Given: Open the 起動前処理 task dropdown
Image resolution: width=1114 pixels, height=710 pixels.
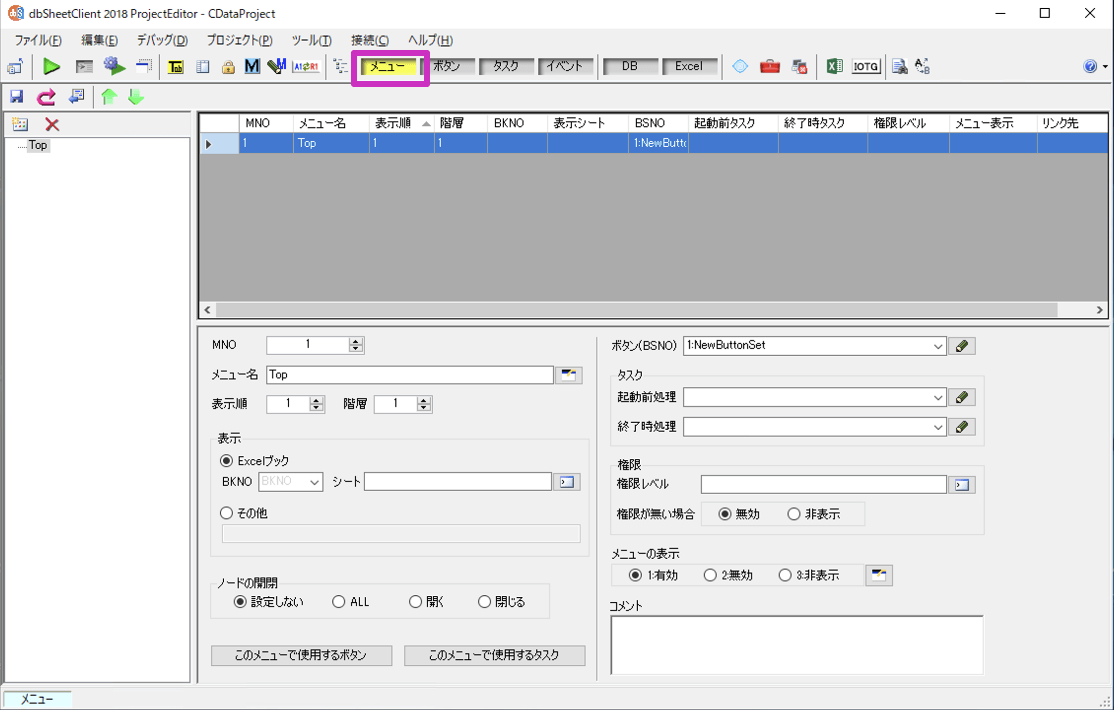Looking at the screenshot, I should coord(938,397).
